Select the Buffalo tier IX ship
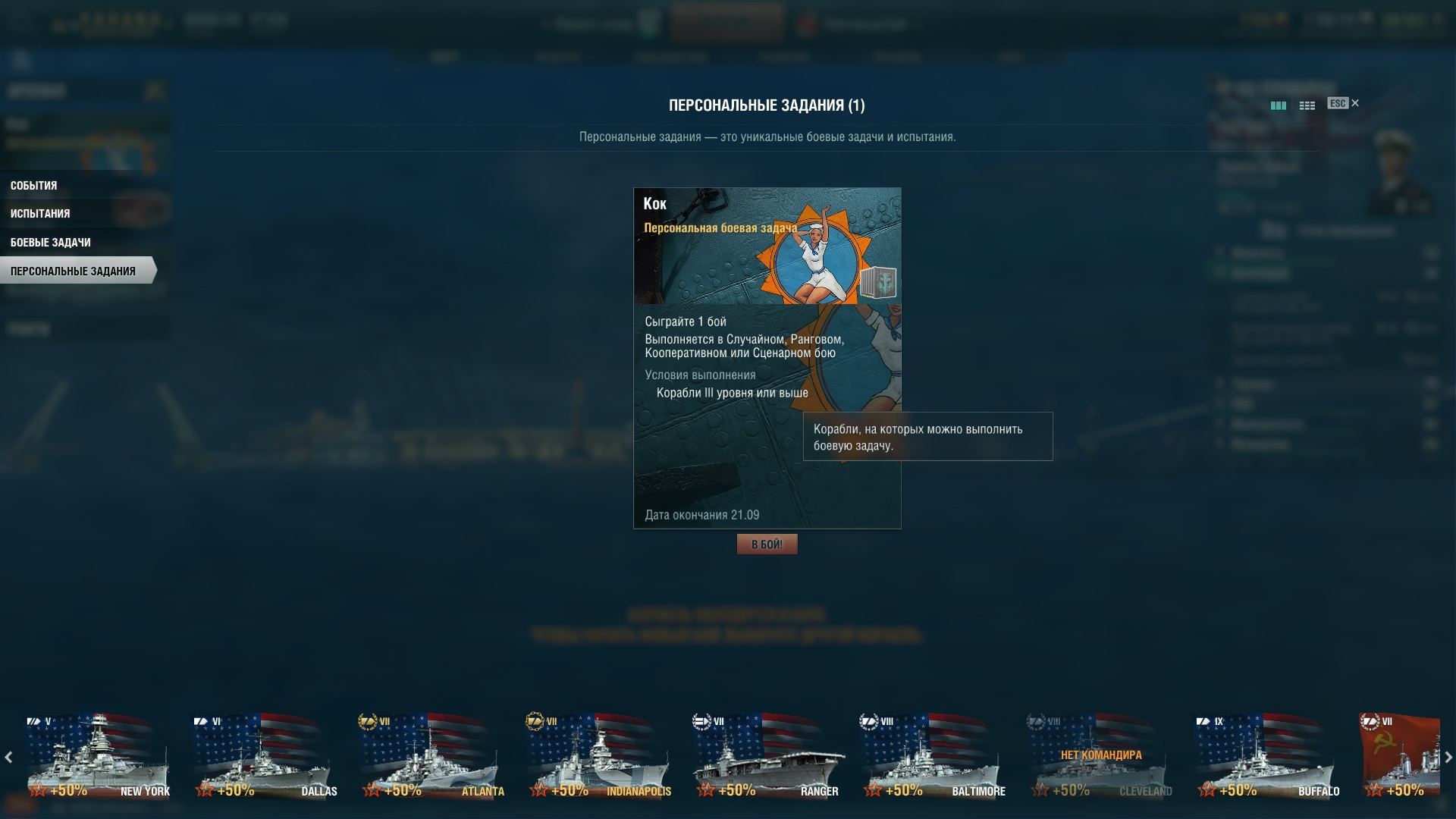This screenshot has height=819, width=1456. [x=1268, y=756]
